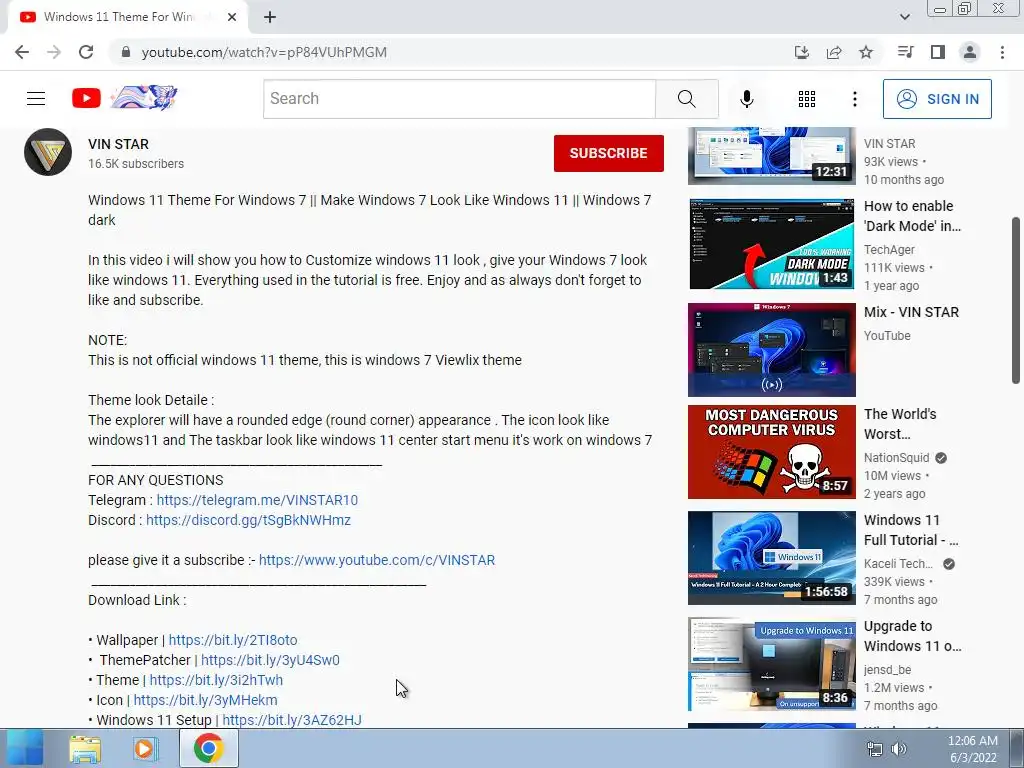Open the Telegram VINSTAR10 link
Image resolution: width=1024 pixels, height=768 pixels.
pyautogui.click(x=257, y=500)
